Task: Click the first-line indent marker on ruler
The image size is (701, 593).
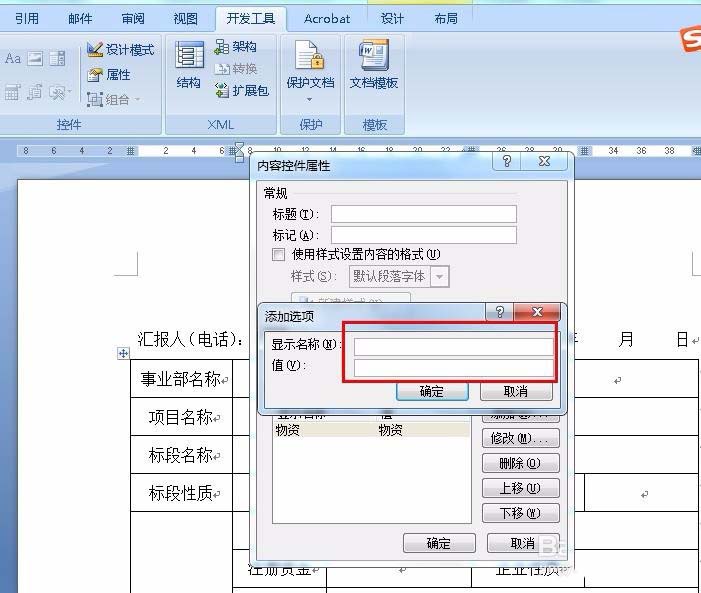Action: click(239, 146)
